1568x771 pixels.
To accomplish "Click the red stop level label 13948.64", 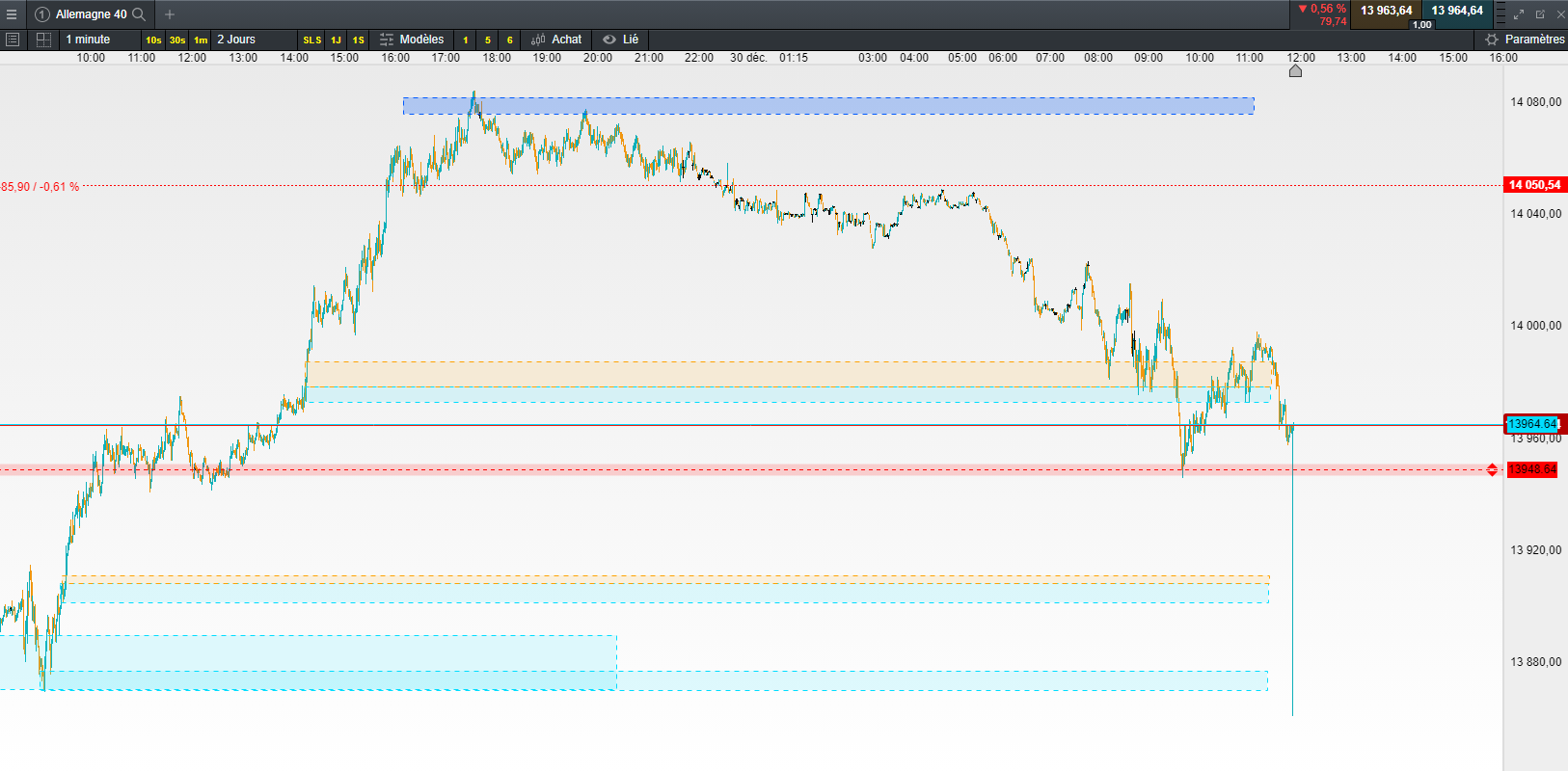I will click(1532, 469).
